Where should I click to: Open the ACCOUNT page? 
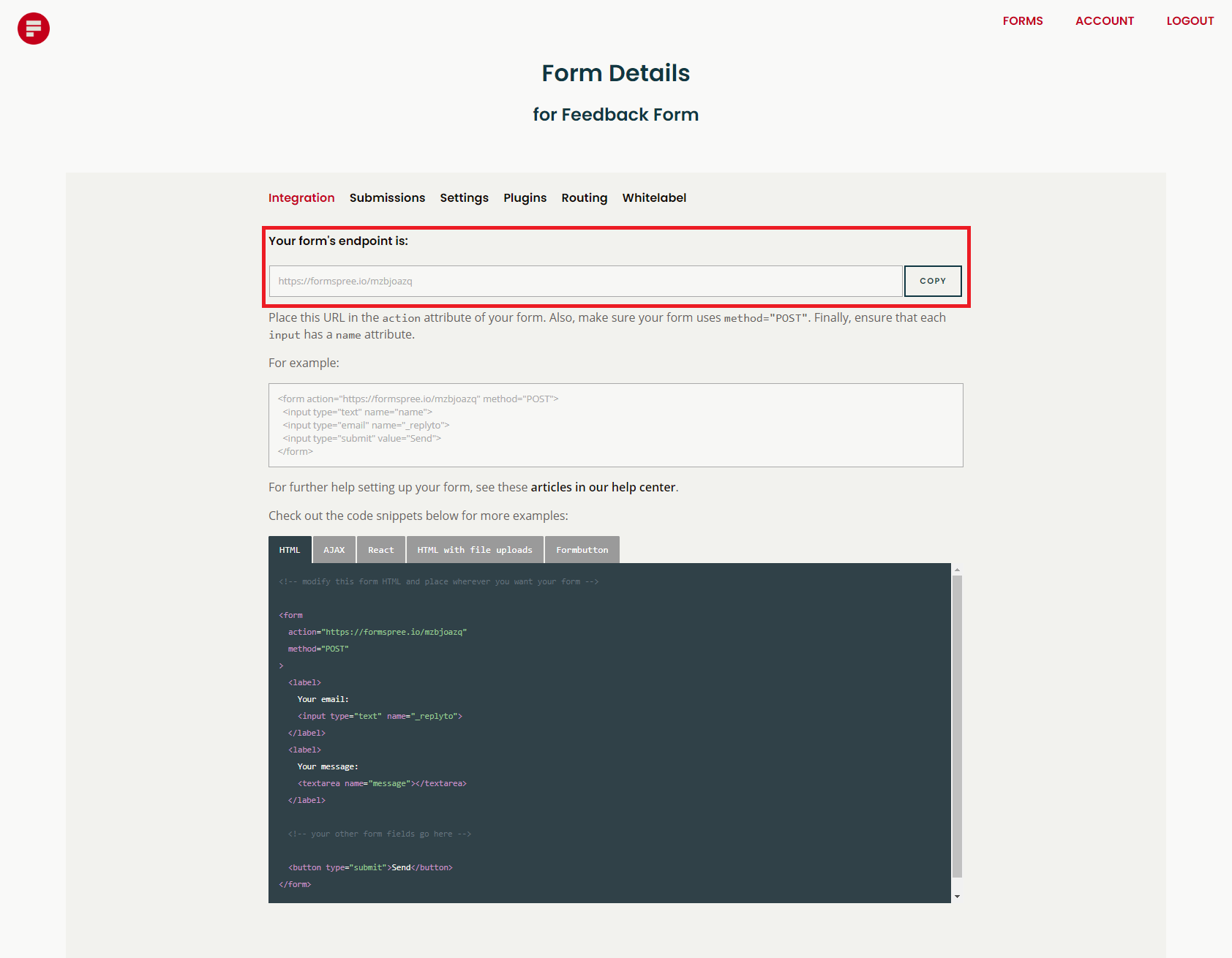[x=1104, y=20]
